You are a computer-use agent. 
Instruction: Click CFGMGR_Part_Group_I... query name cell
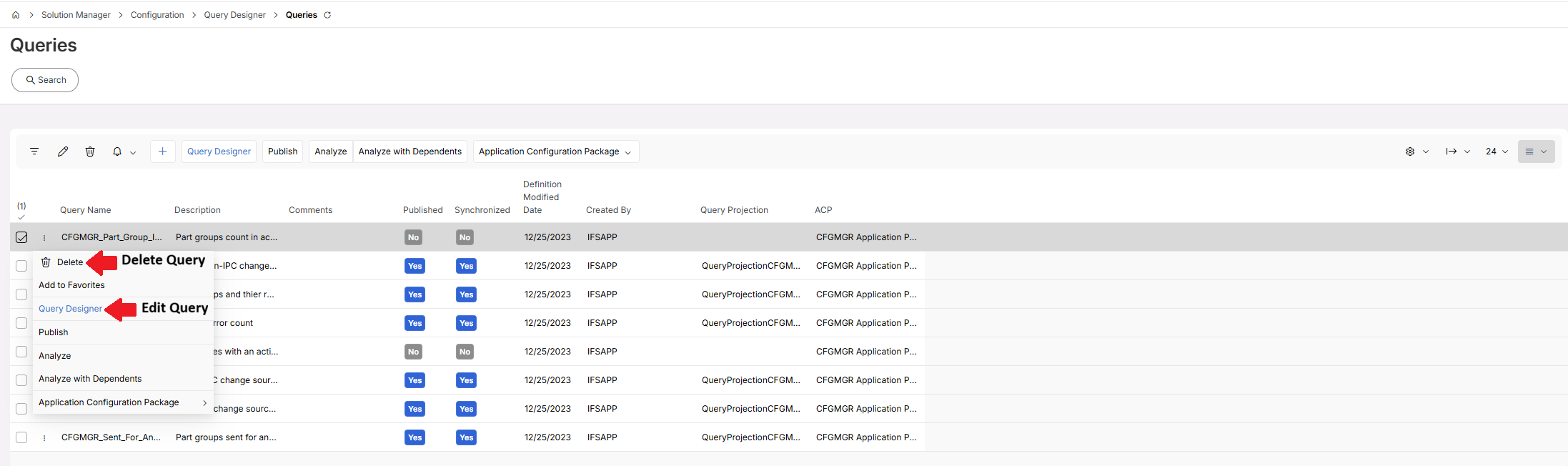click(111, 237)
